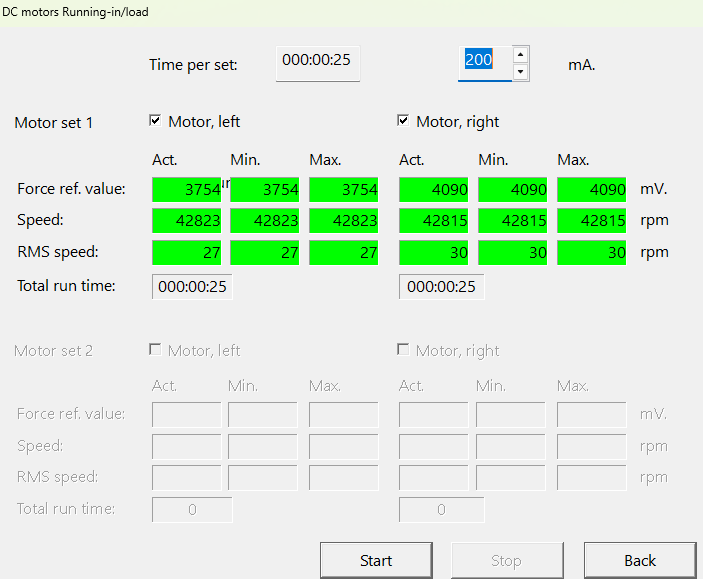The width and height of the screenshot is (703, 579).
Task: Increase the mA value with up arrow
Action: pos(520,55)
